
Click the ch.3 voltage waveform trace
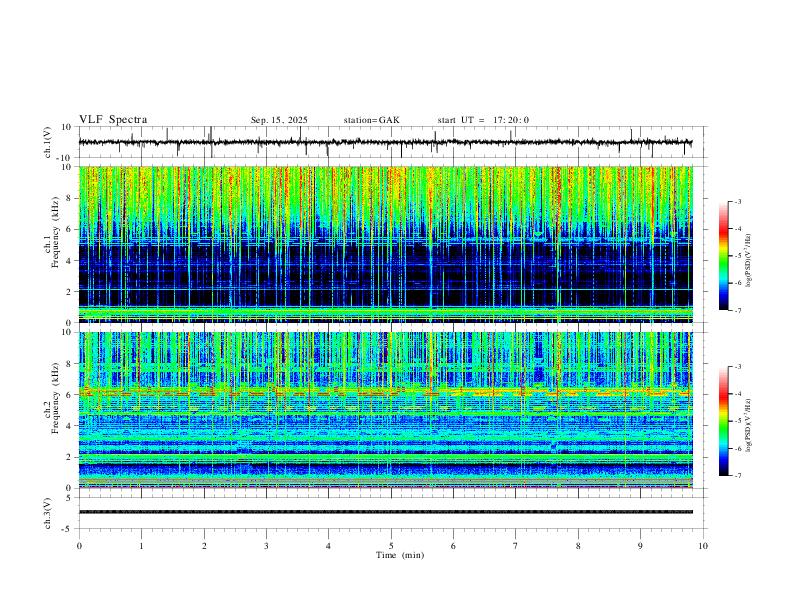pyautogui.click(x=385, y=512)
